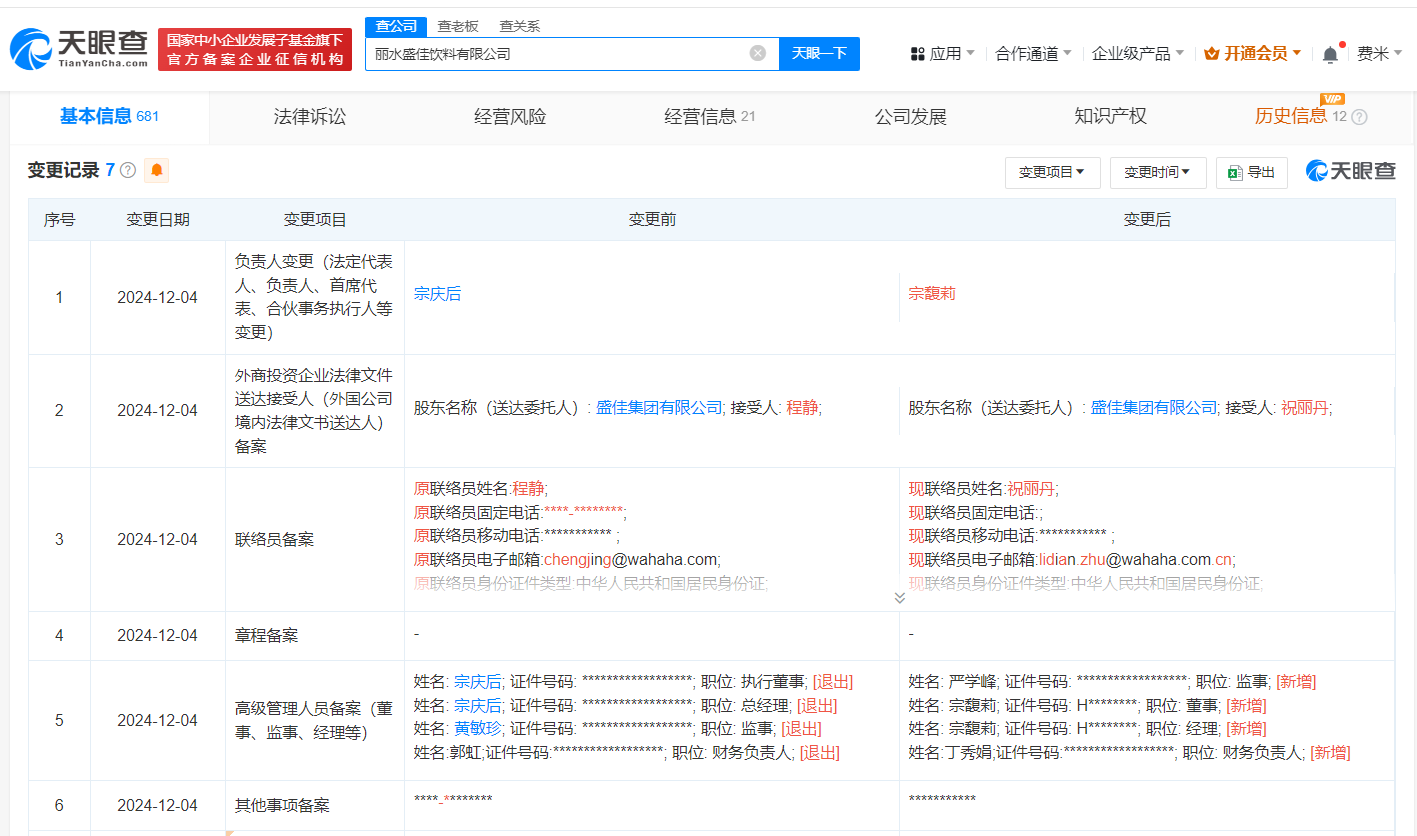Viewport: 1417px width, 836px height.
Task: Open the 变更项目 filter dropdown
Action: point(1052,172)
